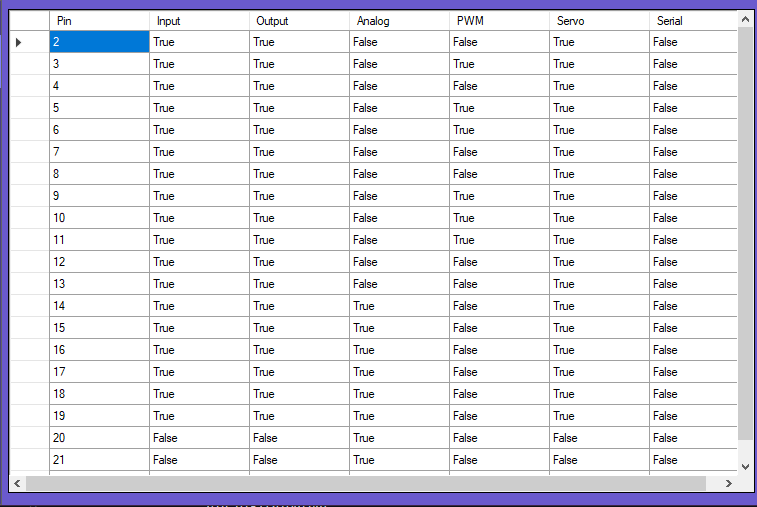Click the Servo column header

point(599,21)
